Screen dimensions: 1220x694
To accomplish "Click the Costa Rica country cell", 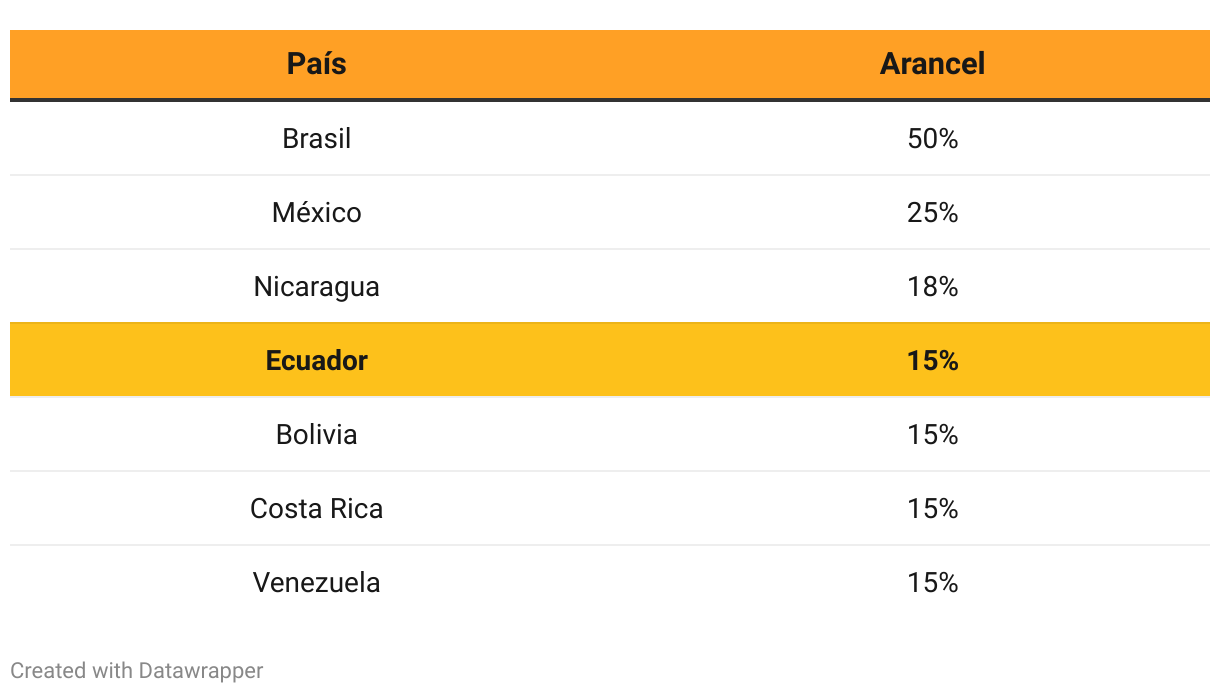I will tap(317, 508).
